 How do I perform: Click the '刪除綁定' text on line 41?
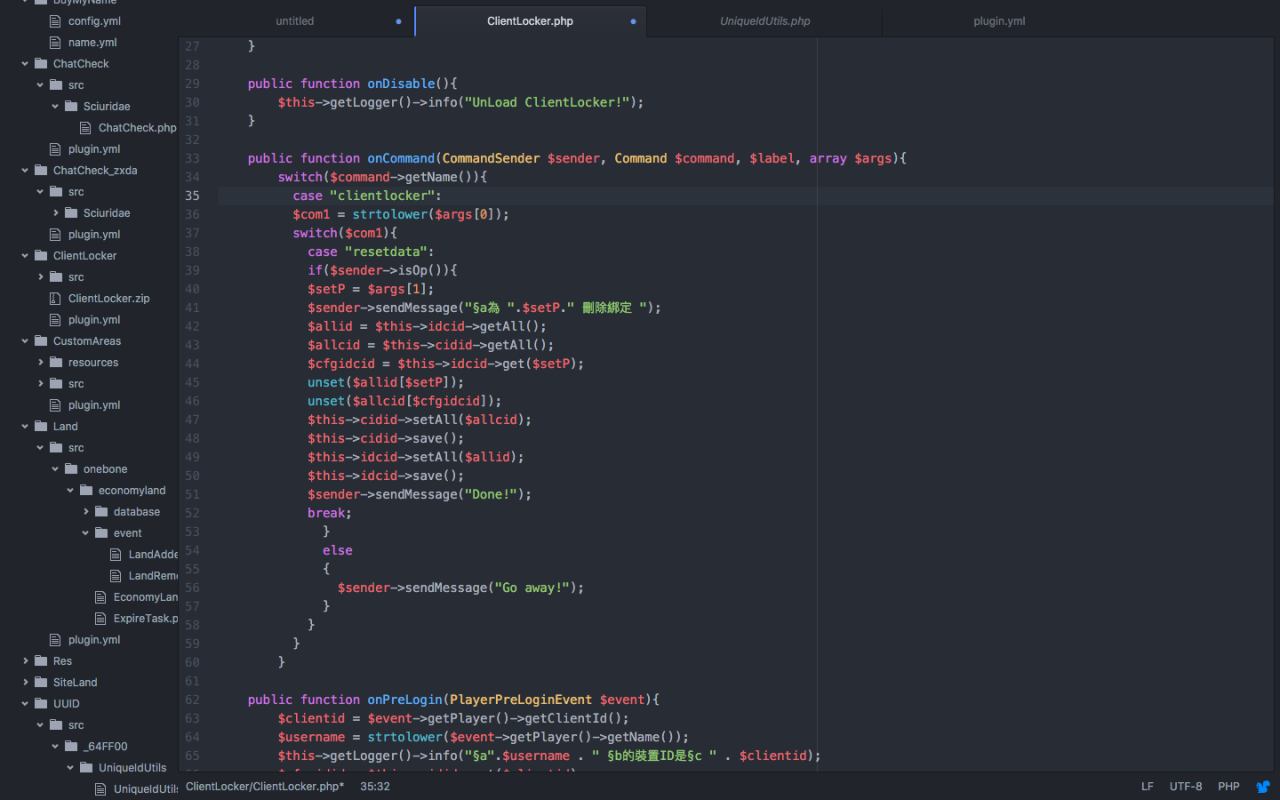[x=607, y=308]
